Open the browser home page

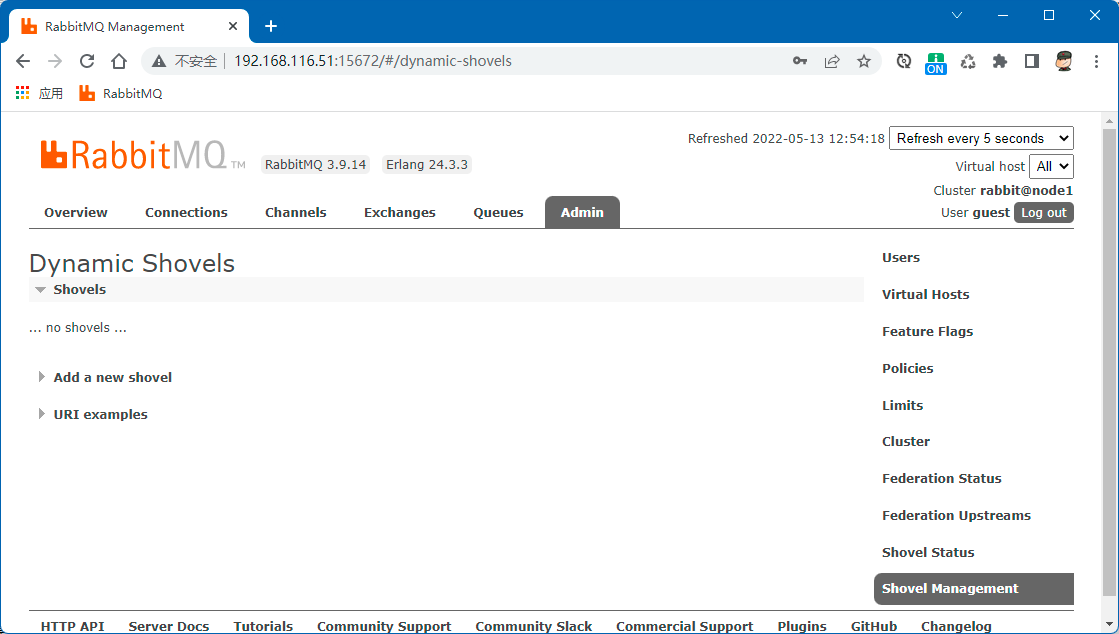[119, 61]
